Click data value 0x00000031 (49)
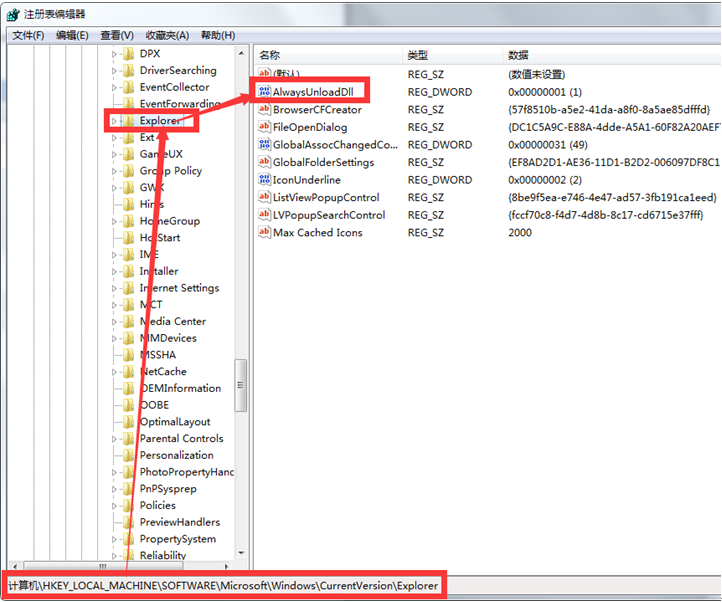 click(547, 145)
